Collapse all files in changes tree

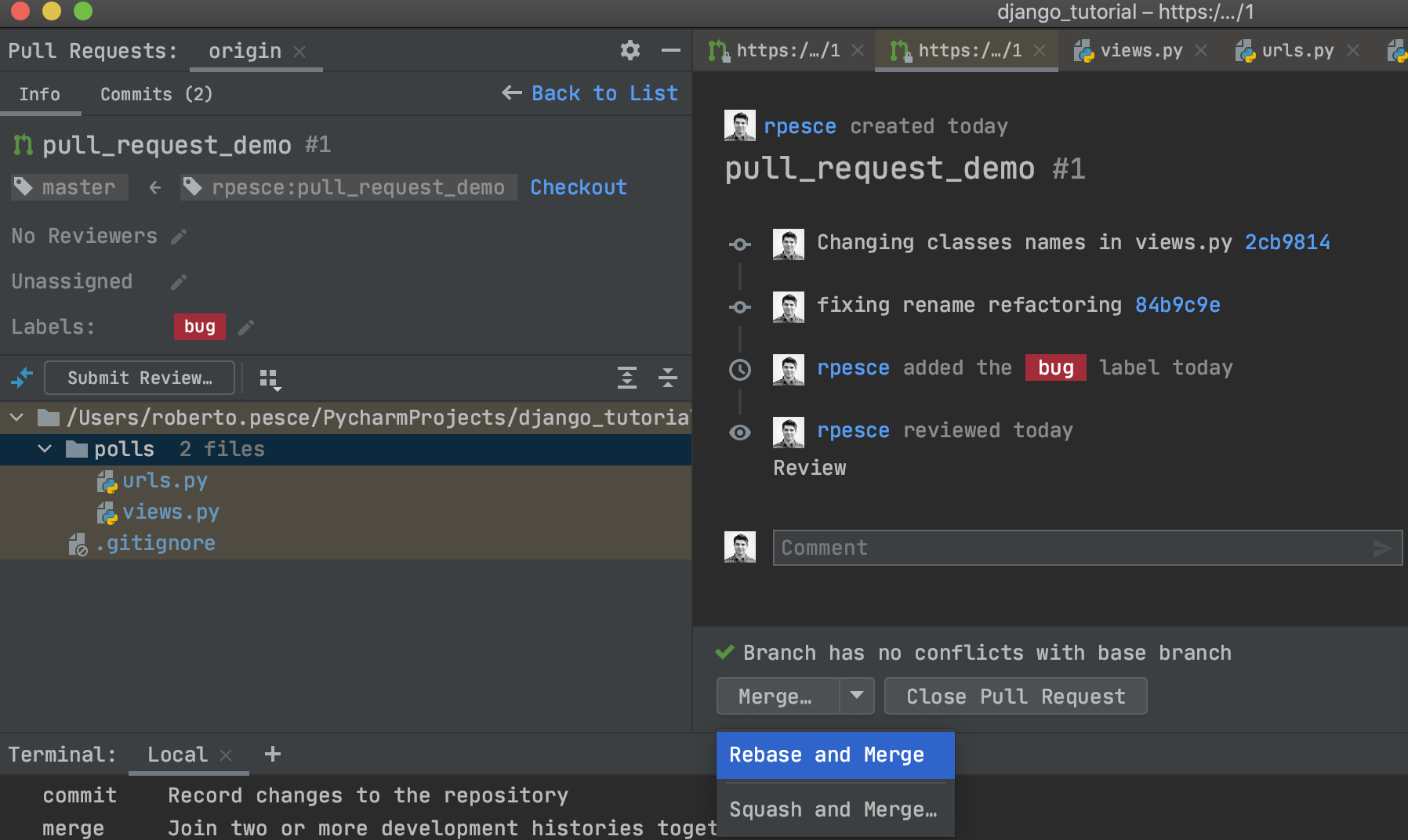pos(668,378)
